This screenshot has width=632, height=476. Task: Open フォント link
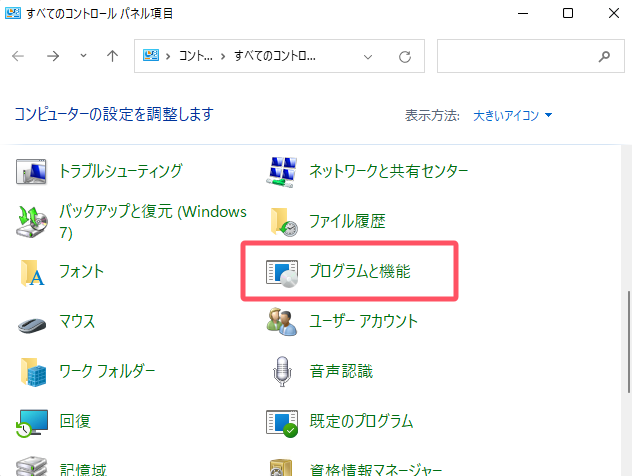point(81,271)
